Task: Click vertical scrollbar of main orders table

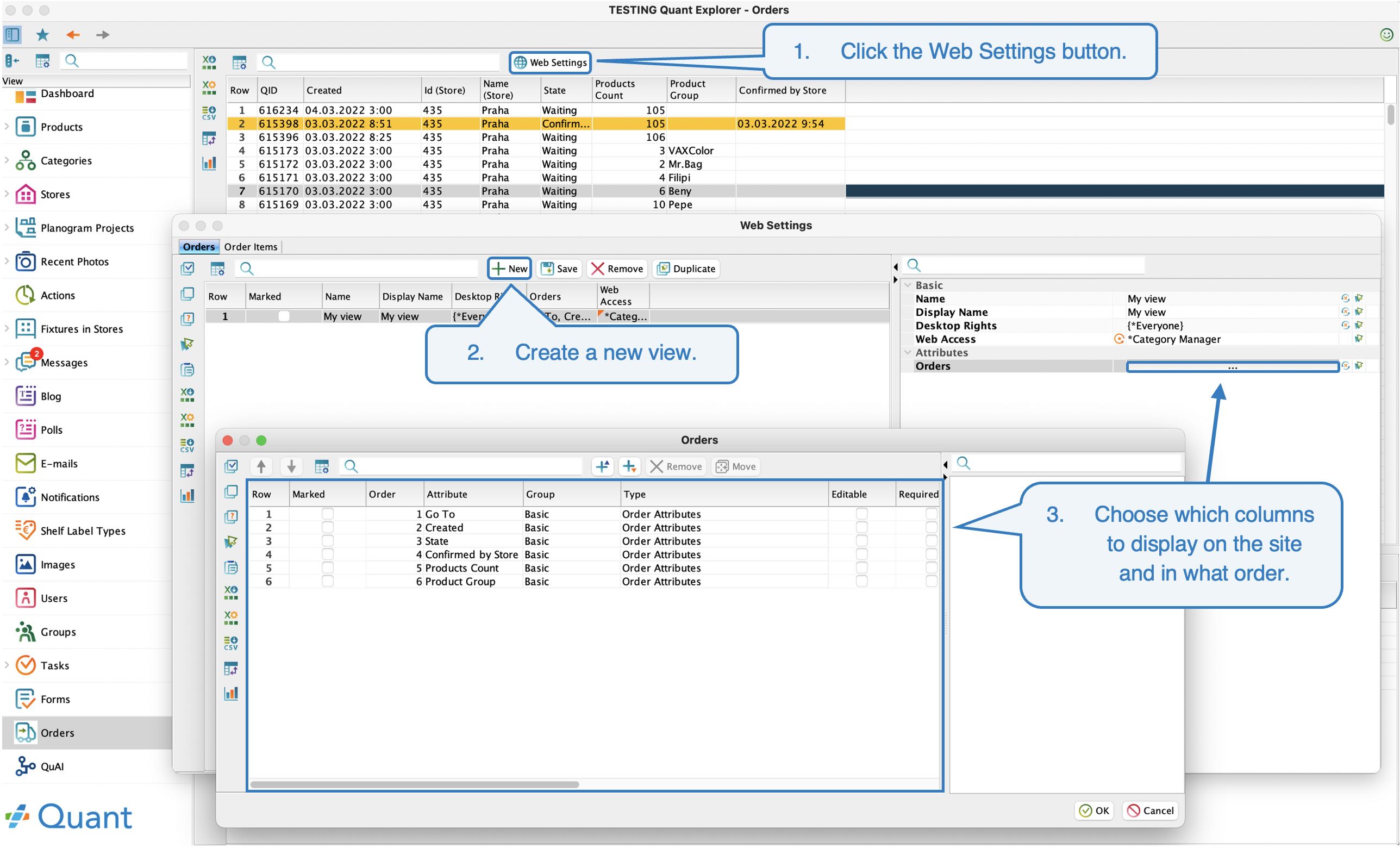Action: click(x=1390, y=115)
